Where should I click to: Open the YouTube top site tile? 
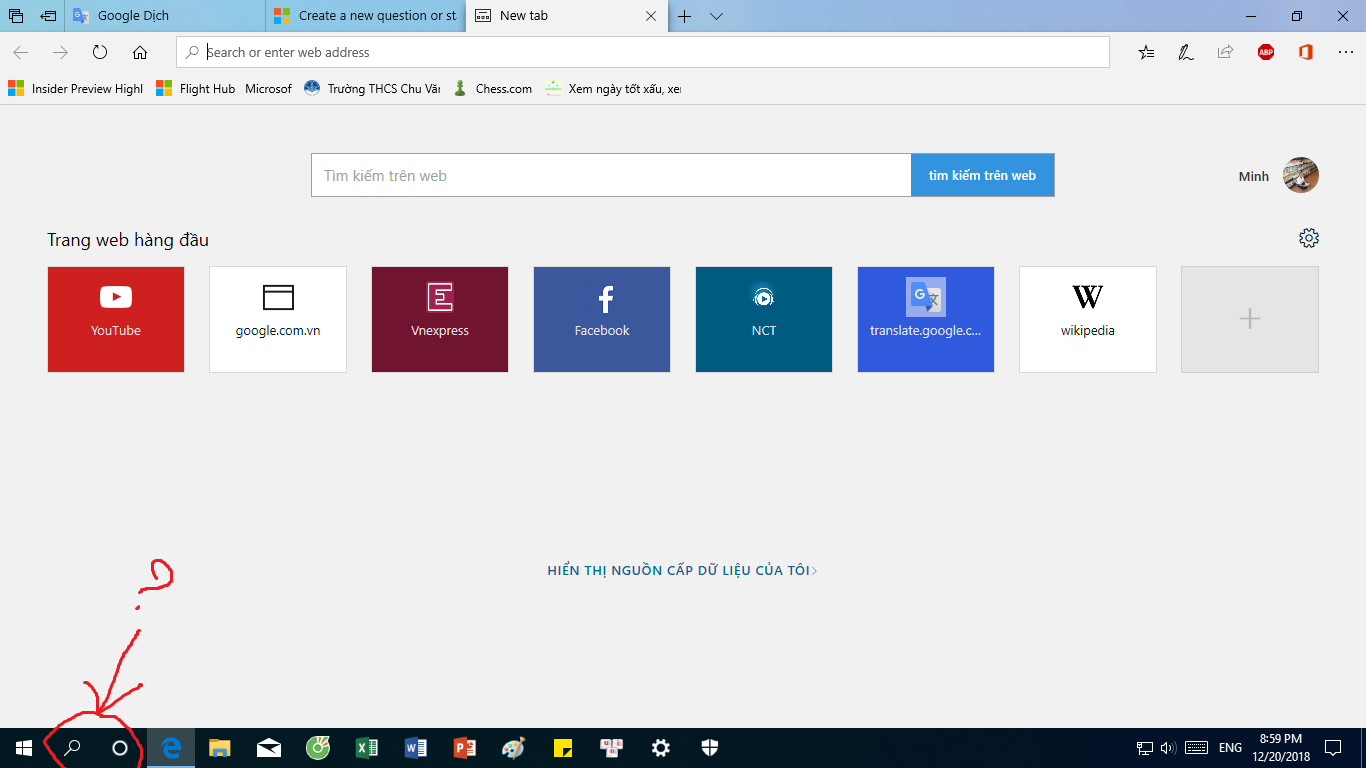tap(116, 319)
